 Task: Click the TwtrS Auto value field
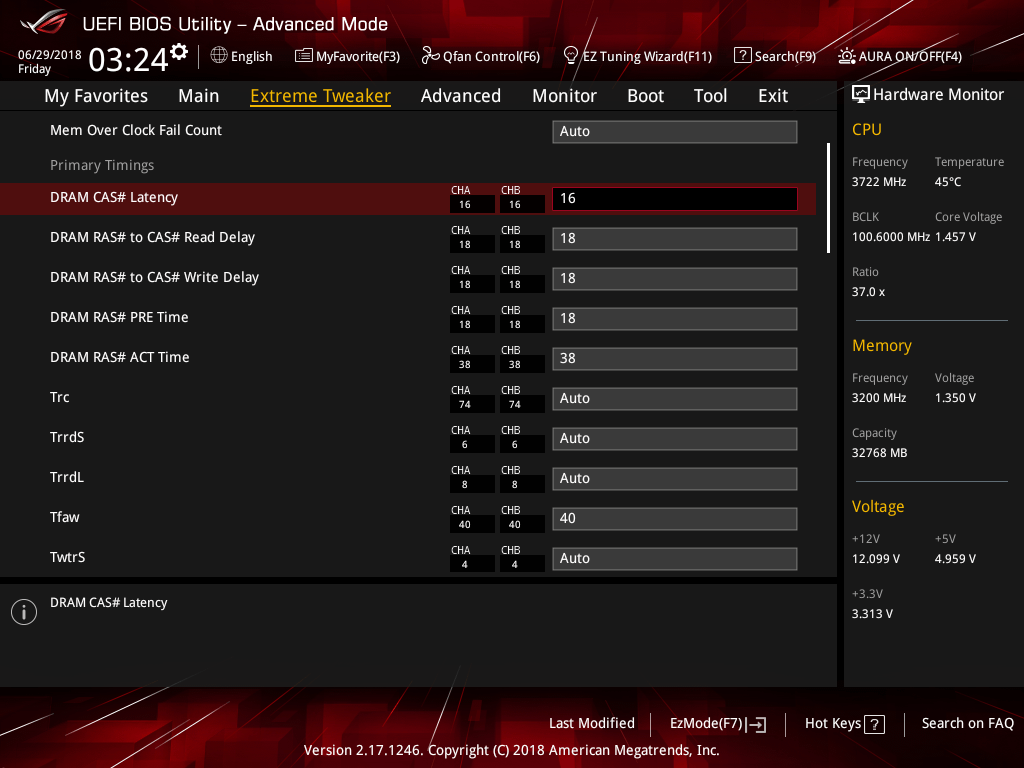(x=675, y=558)
